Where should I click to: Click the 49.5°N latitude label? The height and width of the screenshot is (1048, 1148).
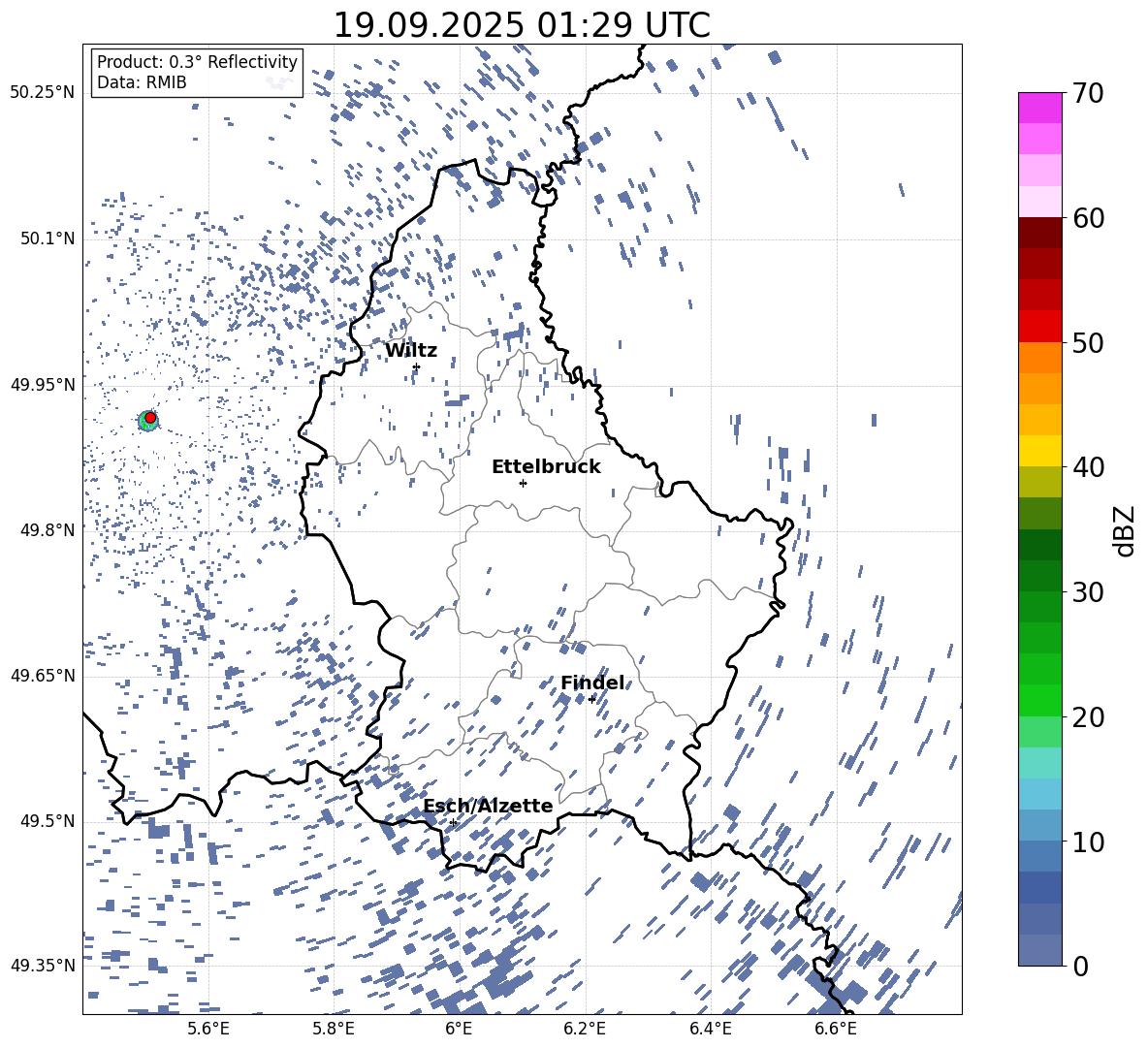coord(47,821)
